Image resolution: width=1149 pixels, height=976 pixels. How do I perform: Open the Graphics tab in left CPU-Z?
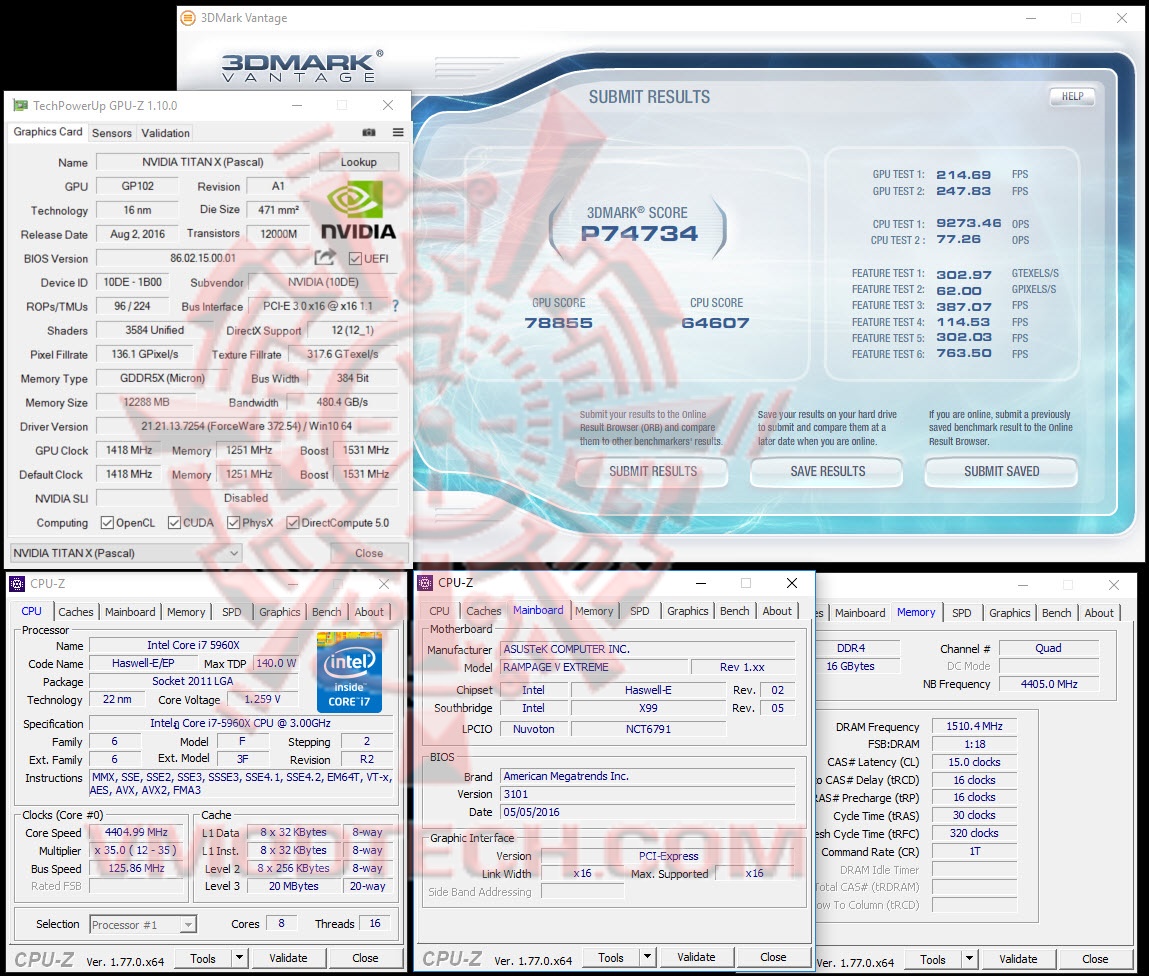pyautogui.click(x=280, y=612)
